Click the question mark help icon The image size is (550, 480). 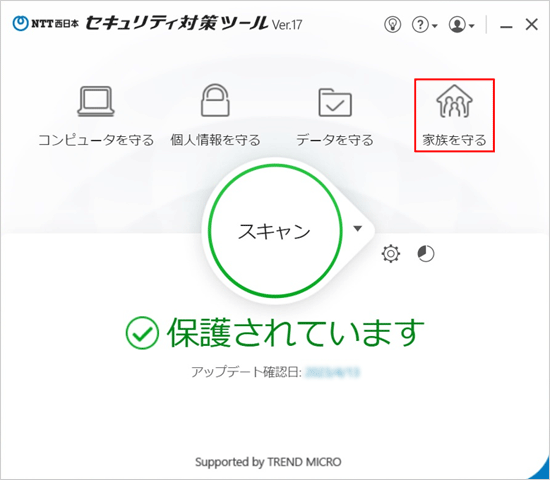(x=421, y=25)
